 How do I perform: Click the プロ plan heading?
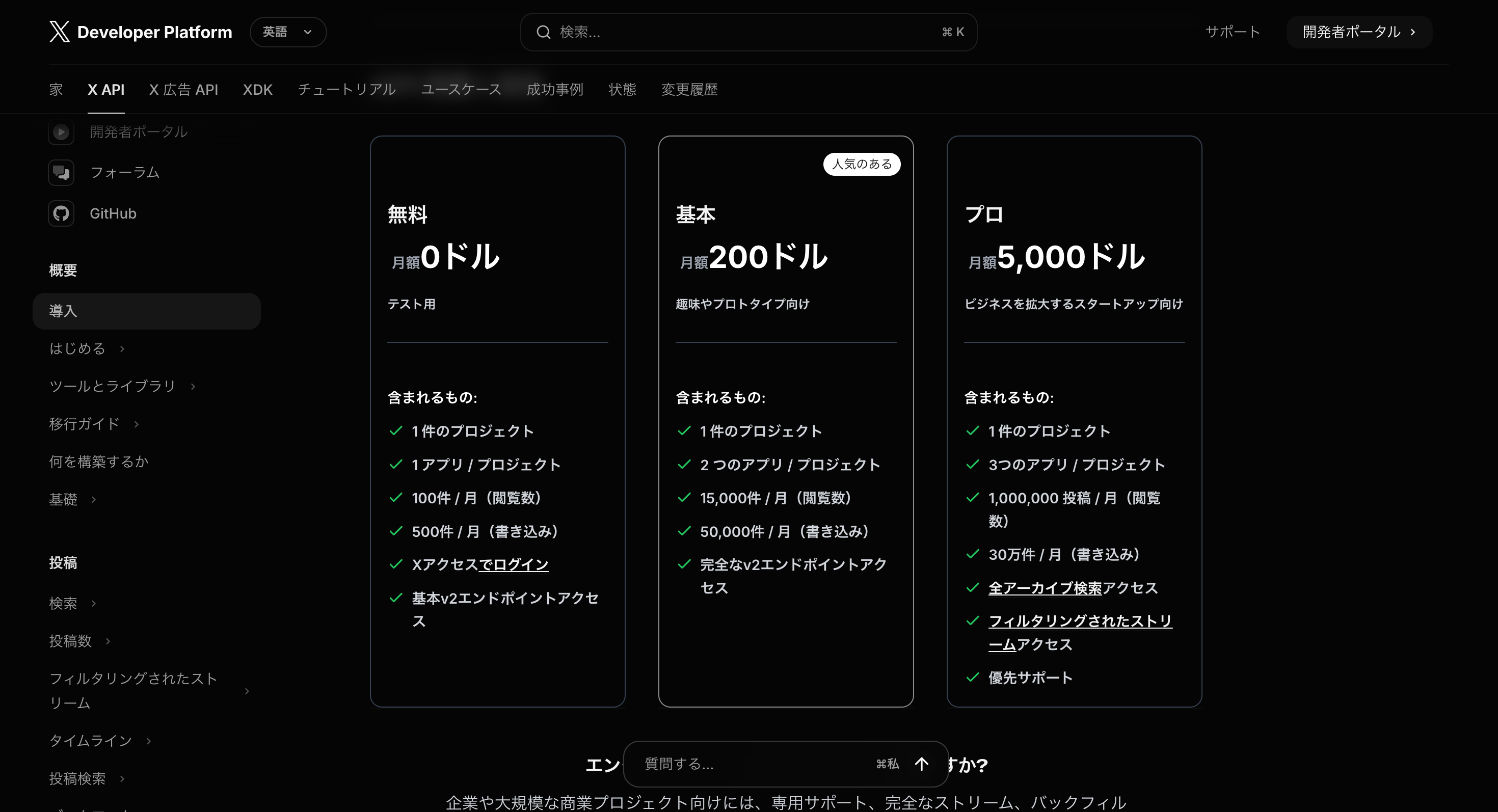984,215
